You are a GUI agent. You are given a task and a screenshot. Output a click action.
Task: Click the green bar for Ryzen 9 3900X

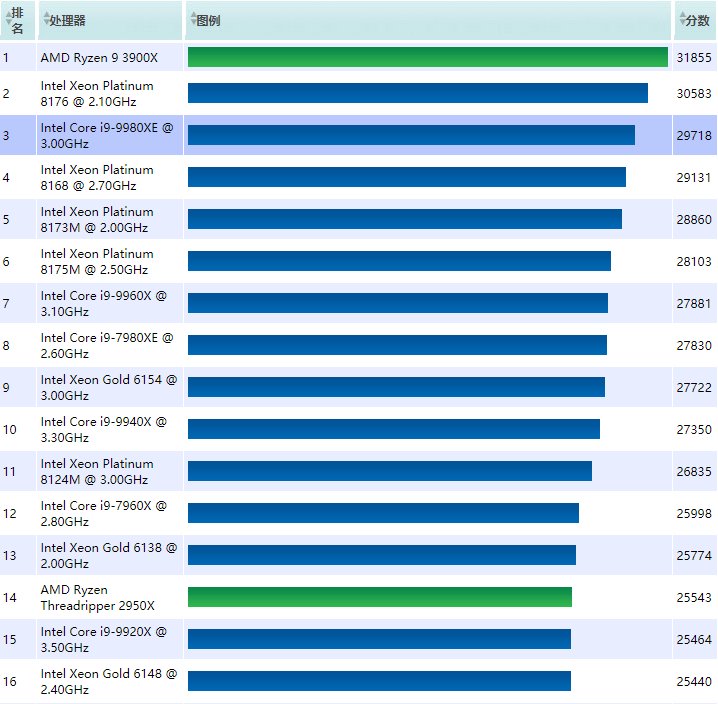pos(427,57)
